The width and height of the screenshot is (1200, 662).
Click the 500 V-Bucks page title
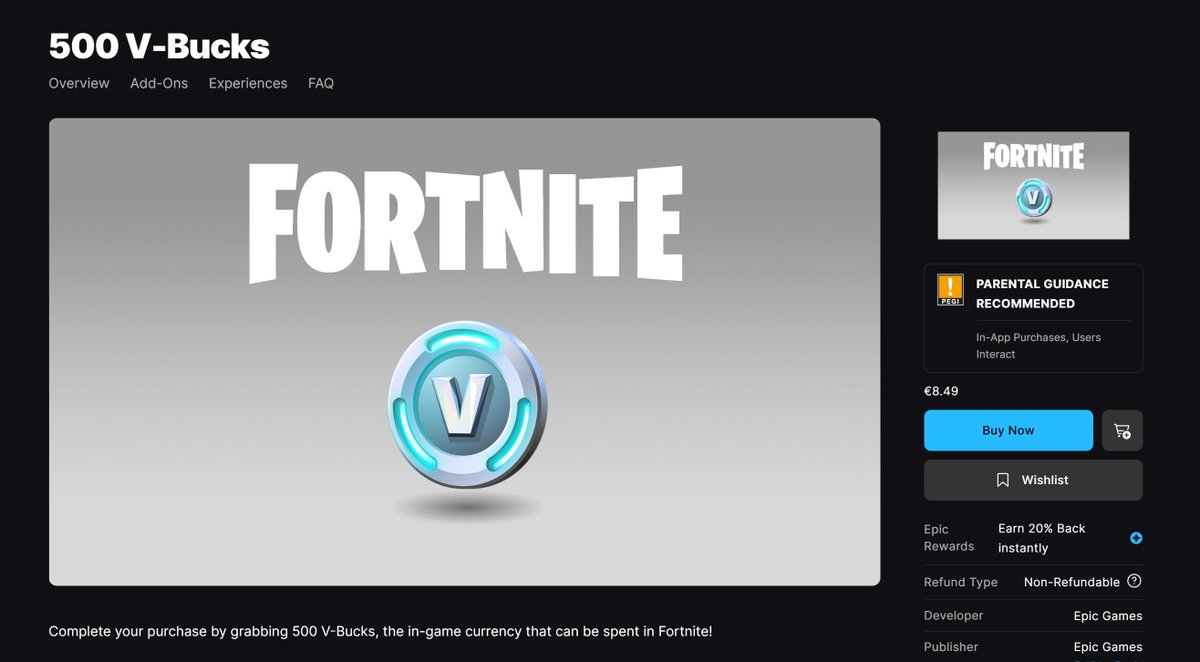pyautogui.click(x=159, y=46)
